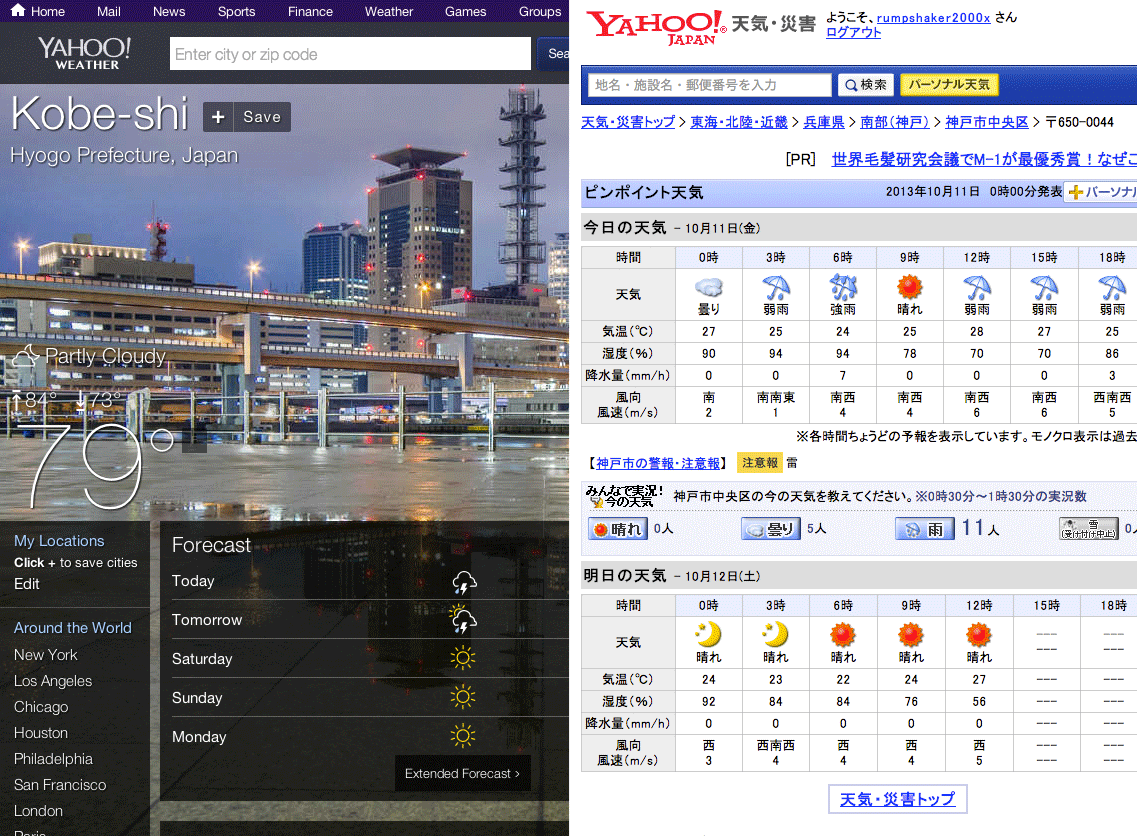Open Around the World section
The image size is (1137, 836).
73,628
